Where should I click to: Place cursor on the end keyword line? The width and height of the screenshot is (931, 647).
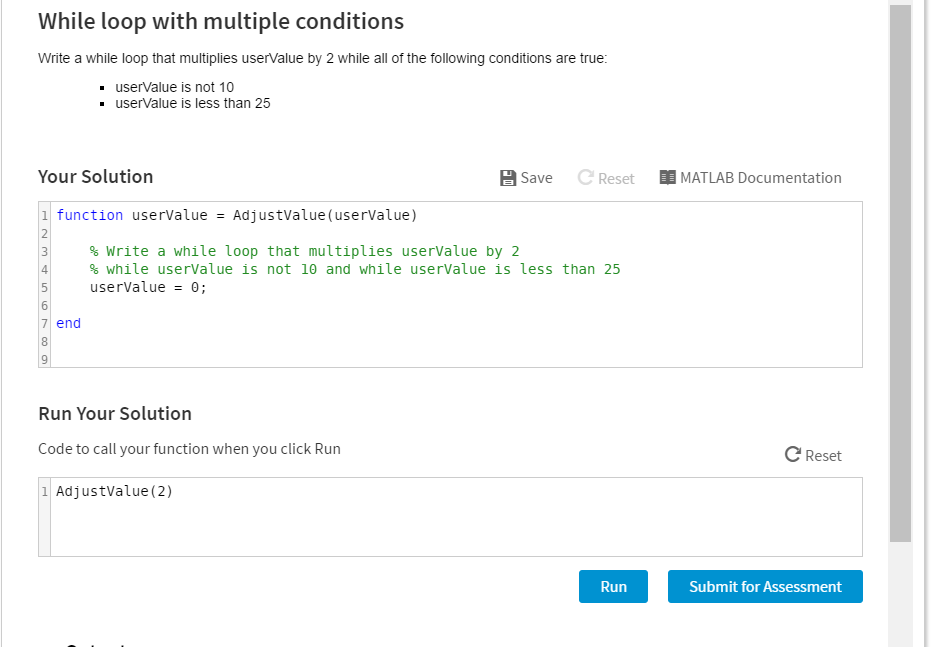tap(68, 324)
